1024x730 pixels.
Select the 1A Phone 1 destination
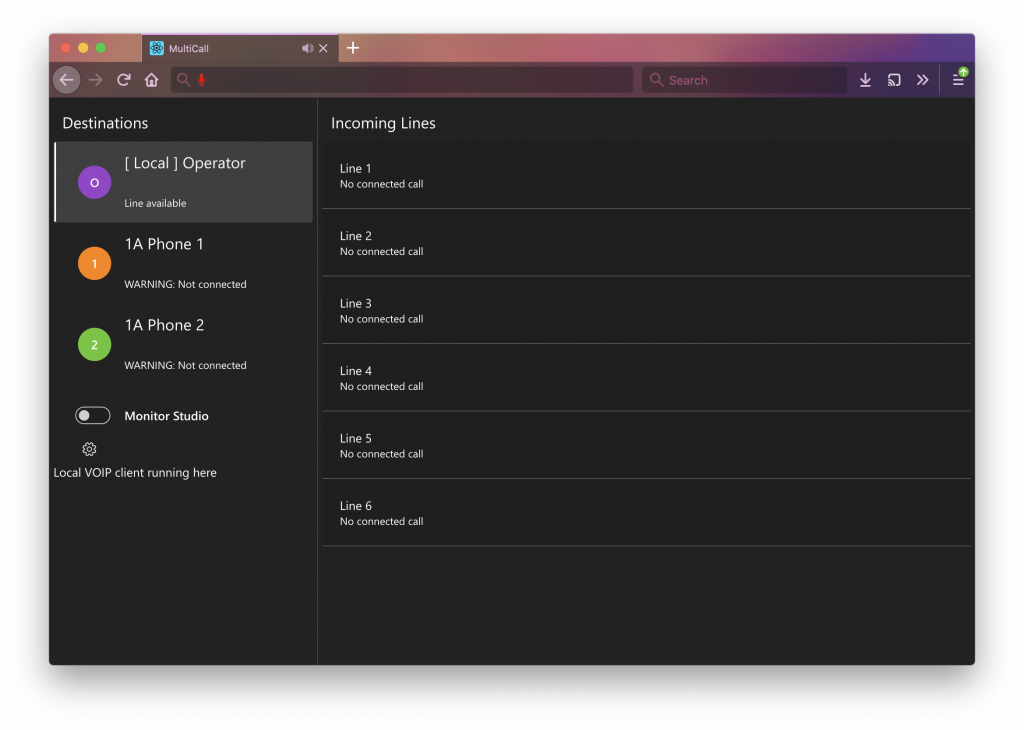[x=184, y=263]
